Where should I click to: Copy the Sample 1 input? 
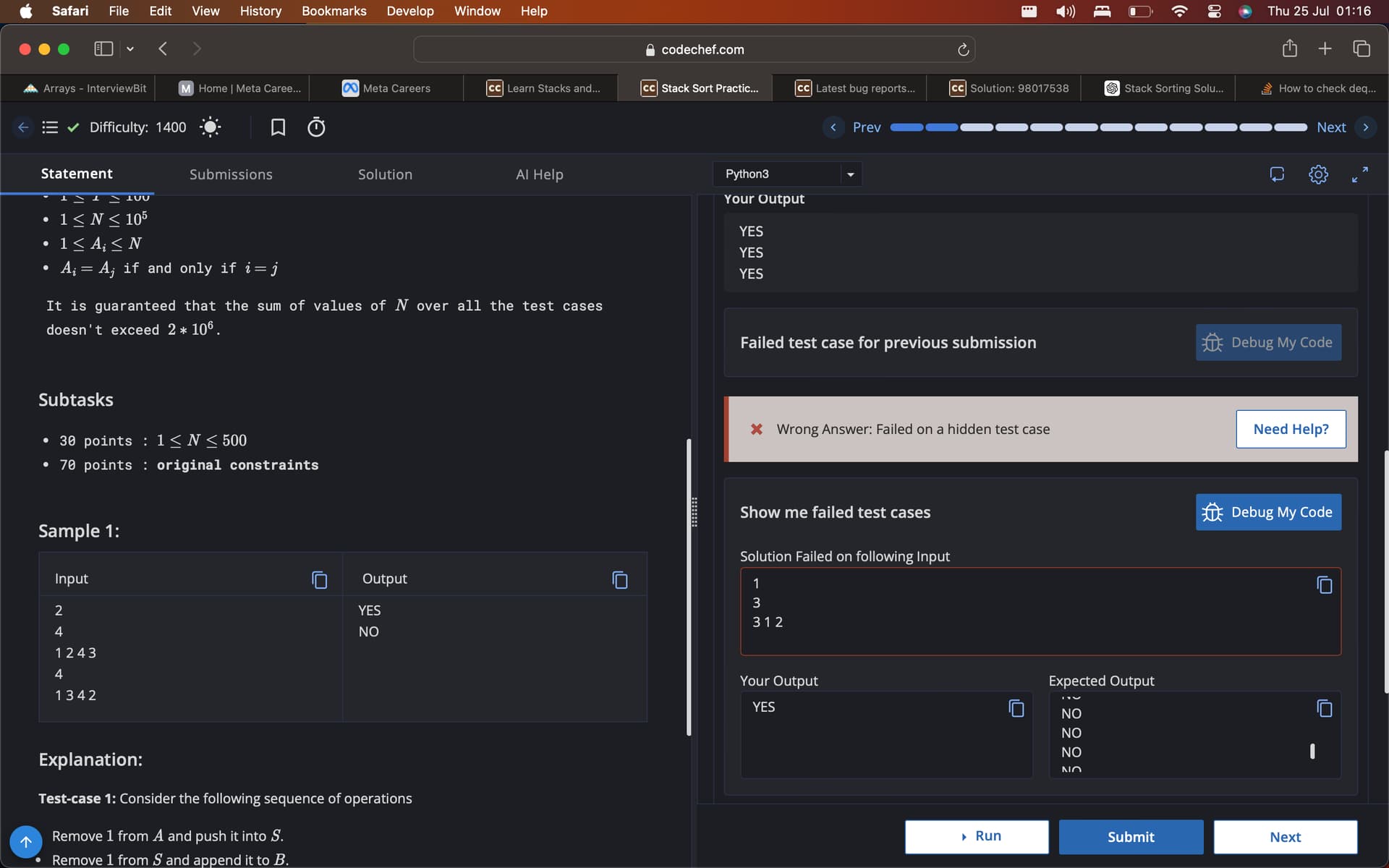pyautogui.click(x=319, y=579)
